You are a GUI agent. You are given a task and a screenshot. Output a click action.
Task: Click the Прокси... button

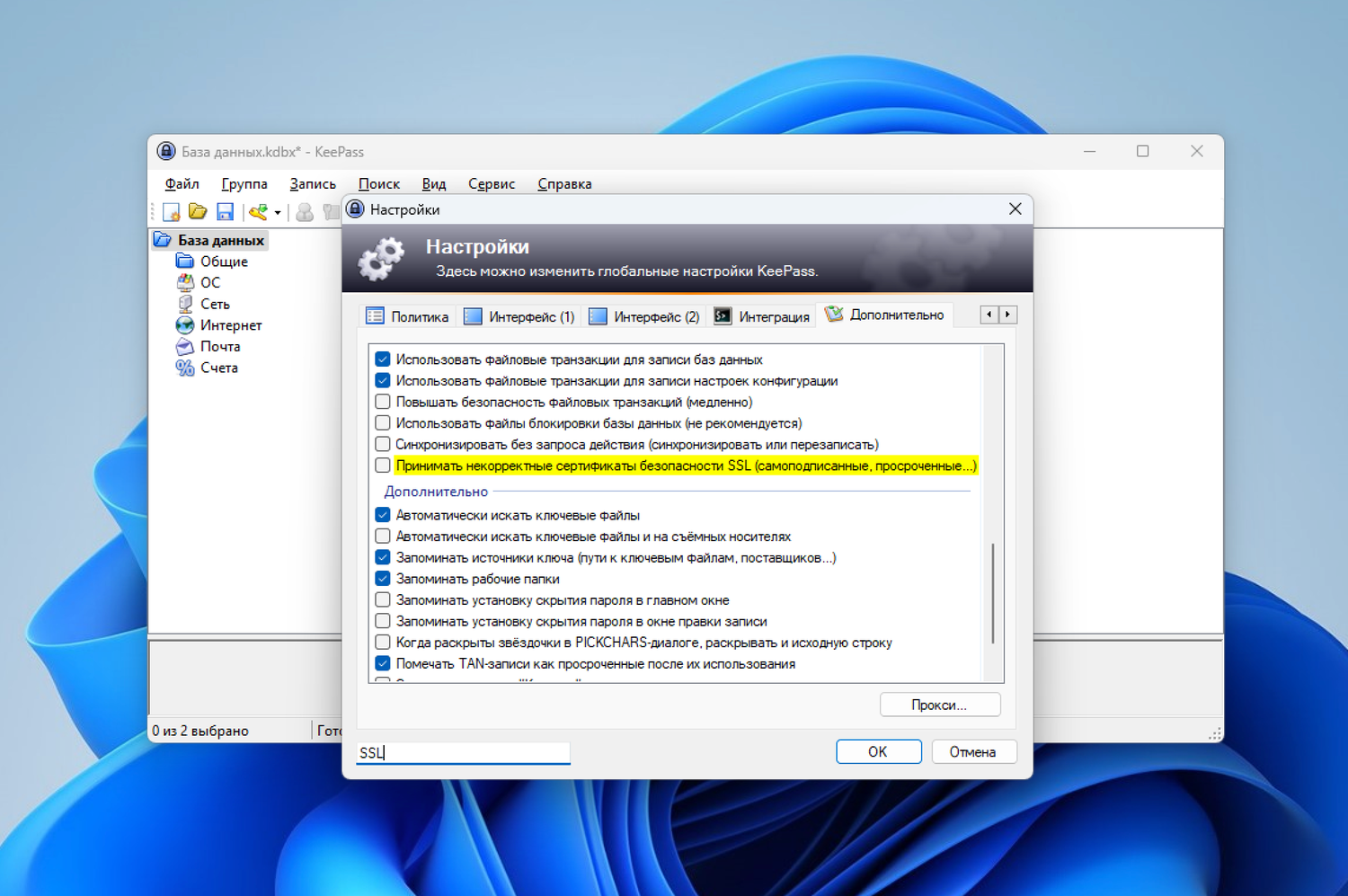[x=940, y=705]
